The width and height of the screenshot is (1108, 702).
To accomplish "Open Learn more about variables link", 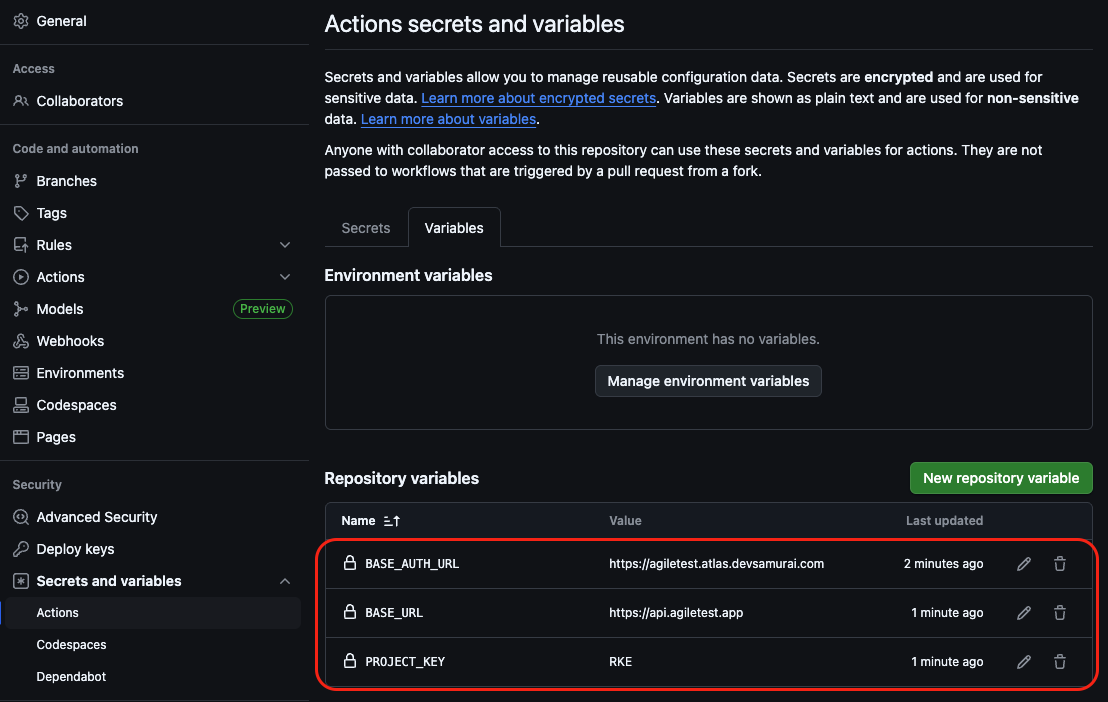I will click(x=448, y=119).
